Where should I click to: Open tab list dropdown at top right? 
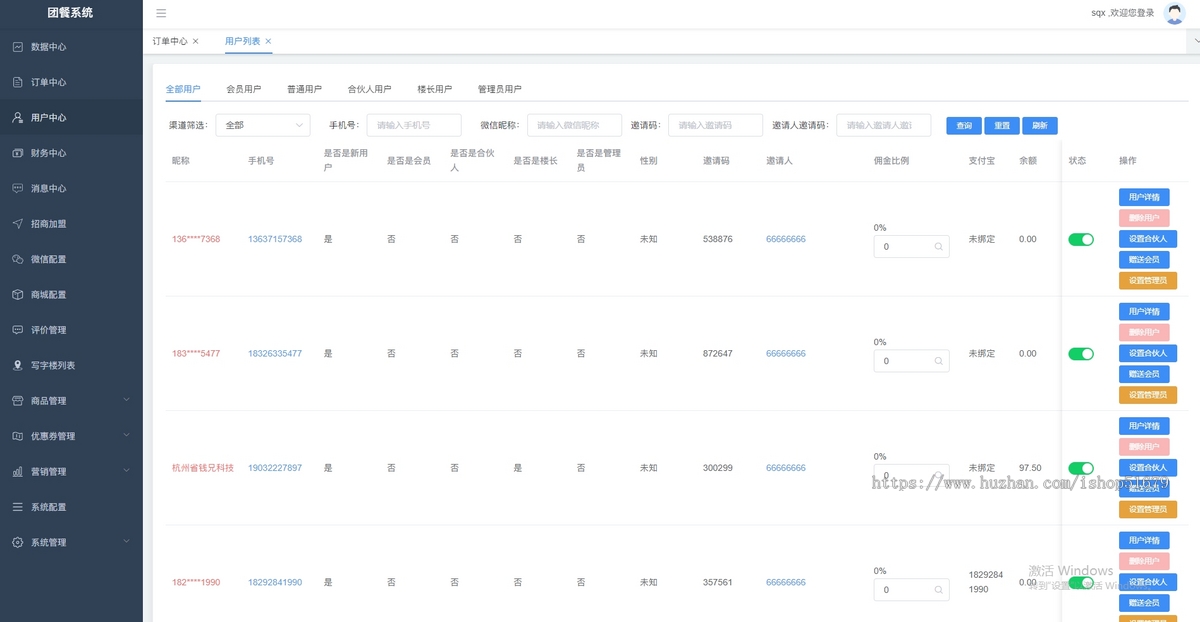tap(1194, 41)
